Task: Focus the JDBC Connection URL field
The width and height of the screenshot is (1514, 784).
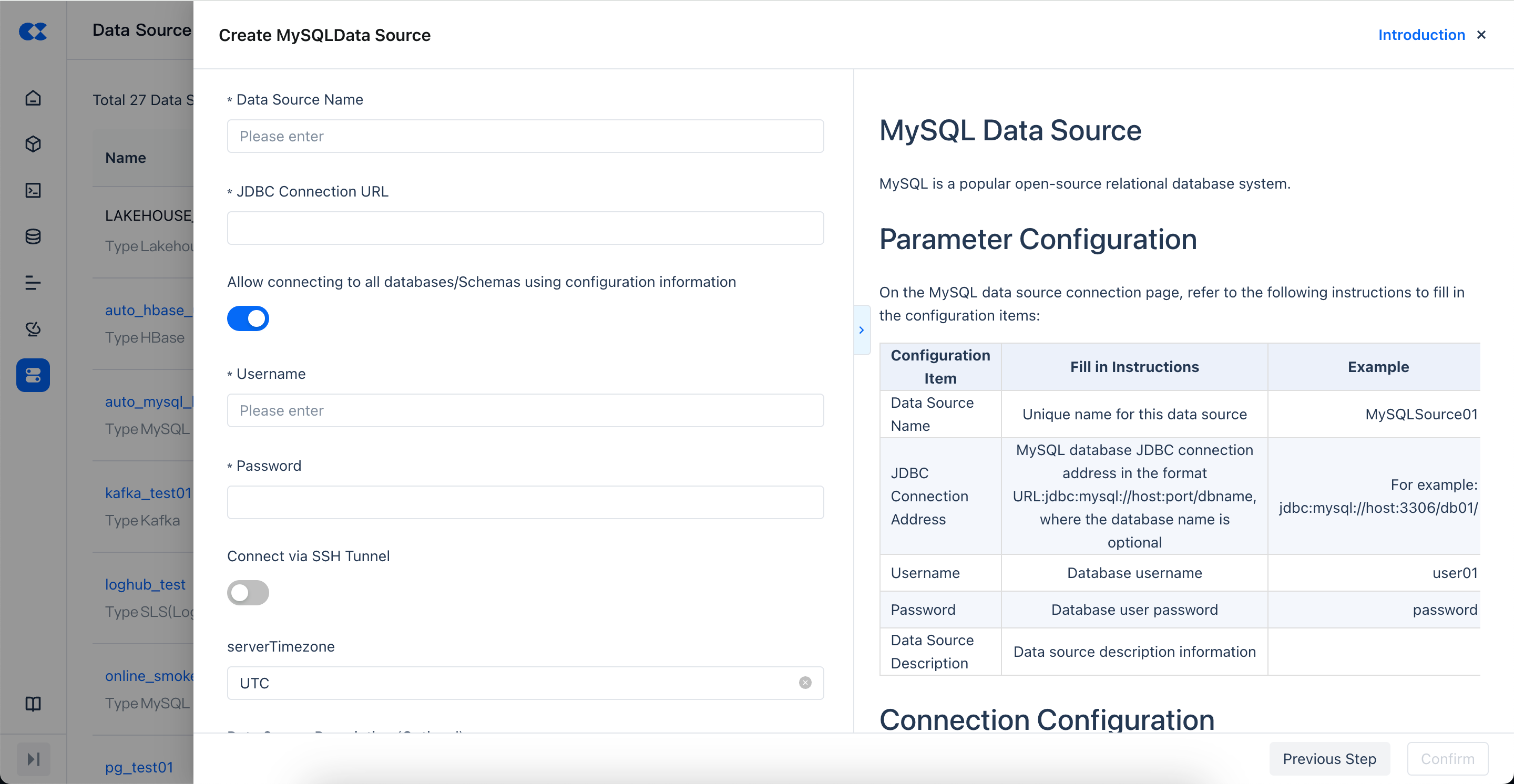Action: pos(525,228)
